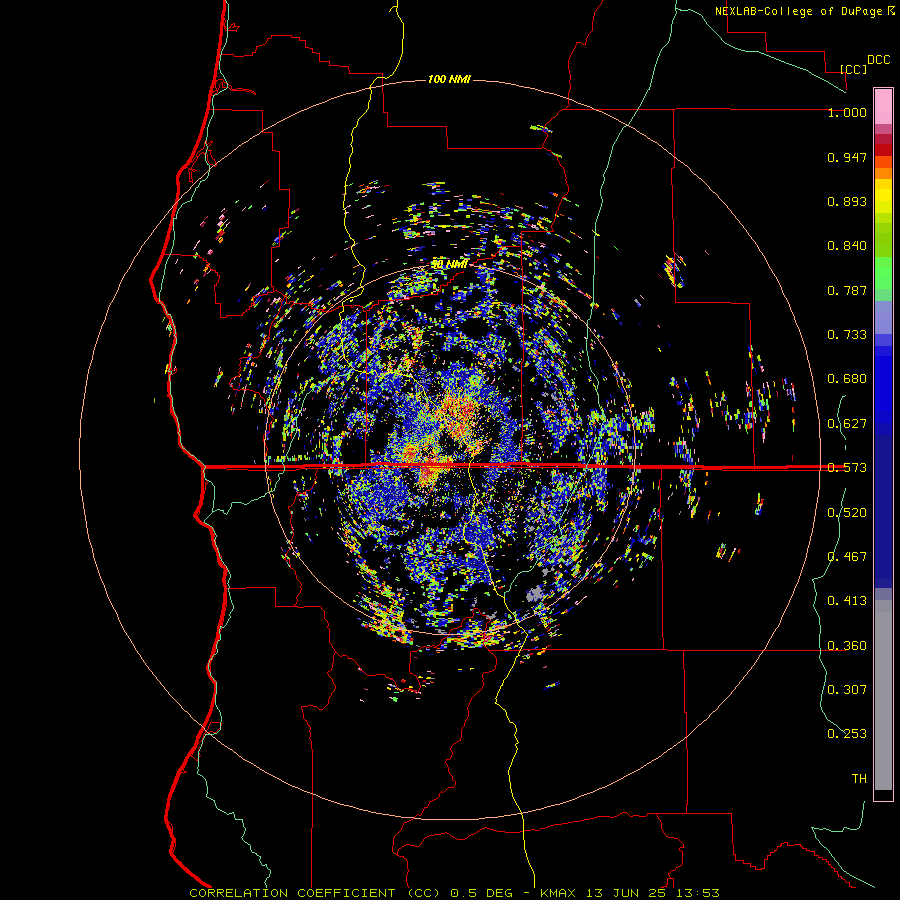Click the 100 NMI range ring label
This screenshot has width=900, height=900.
point(449,79)
